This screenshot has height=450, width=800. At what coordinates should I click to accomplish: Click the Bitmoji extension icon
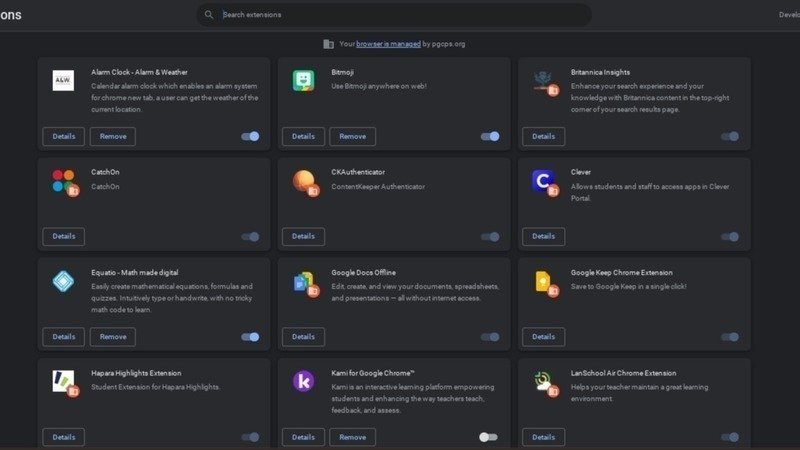303,81
